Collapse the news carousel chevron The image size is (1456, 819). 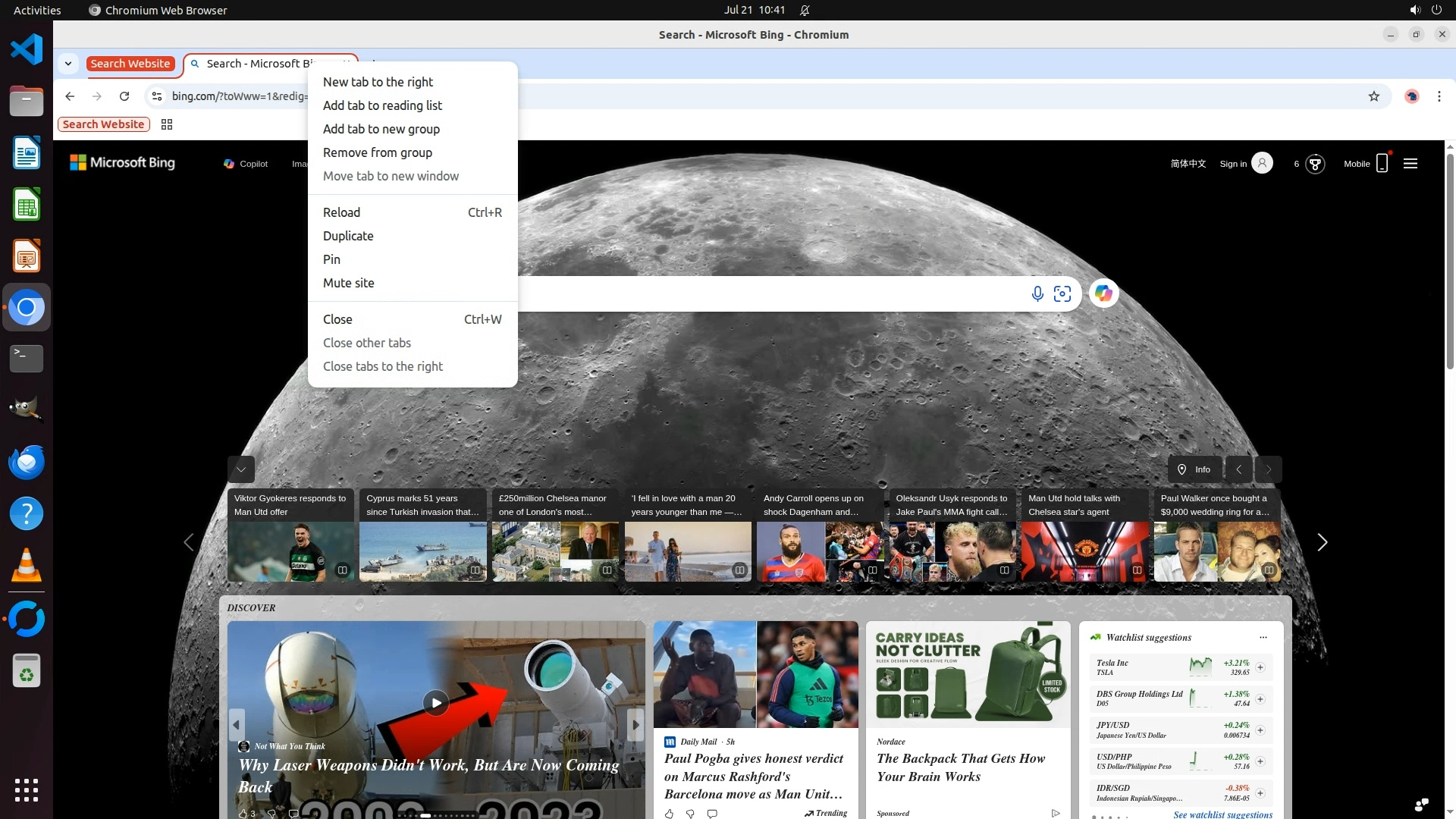(x=240, y=469)
